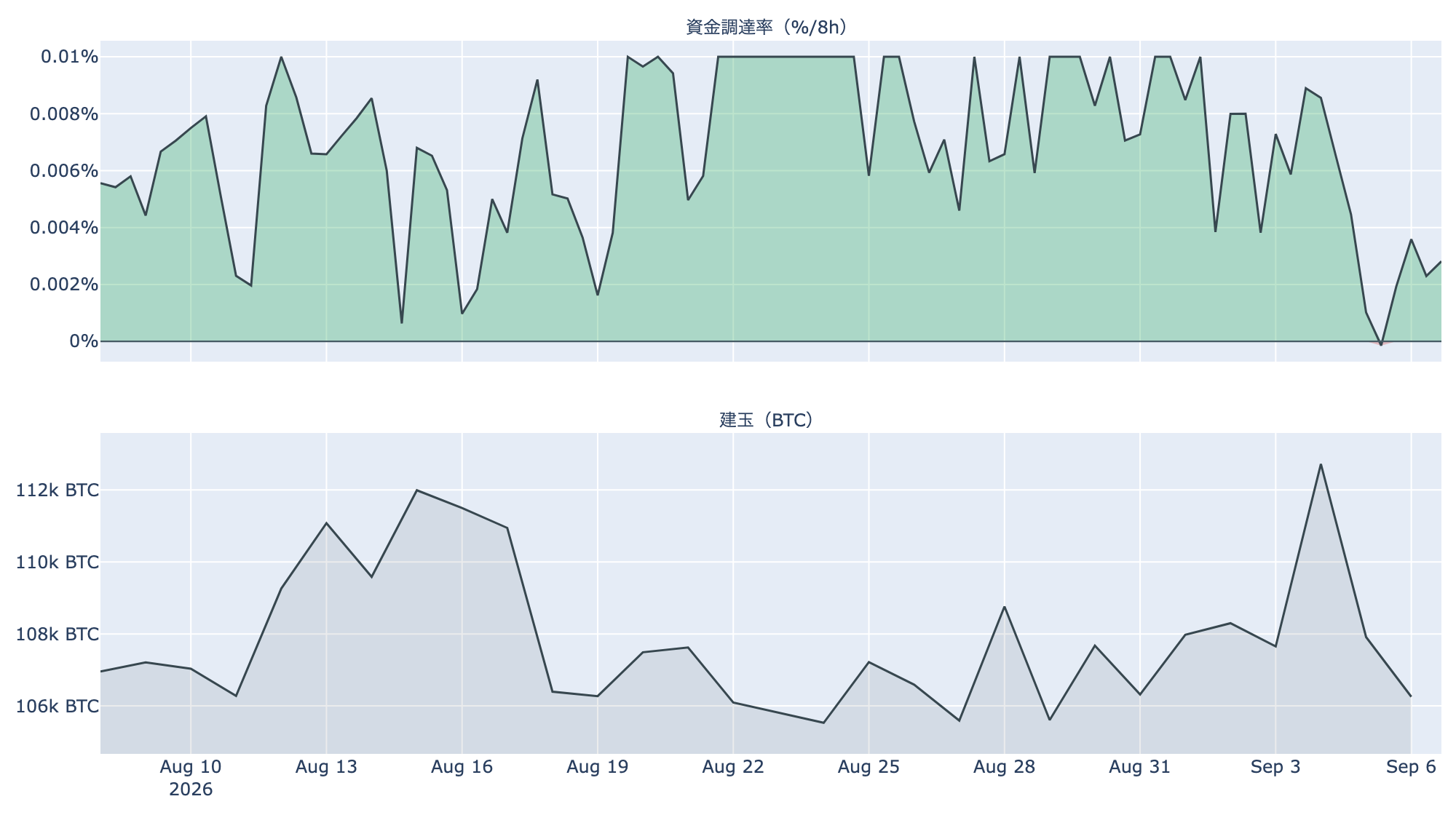Click the 110k BTC axis label

[x=58, y=562]
